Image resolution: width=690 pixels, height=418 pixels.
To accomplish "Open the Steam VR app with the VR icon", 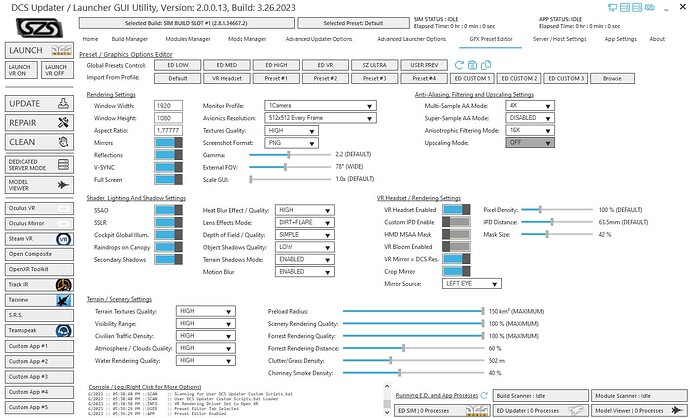I will [x=39, y=239].
